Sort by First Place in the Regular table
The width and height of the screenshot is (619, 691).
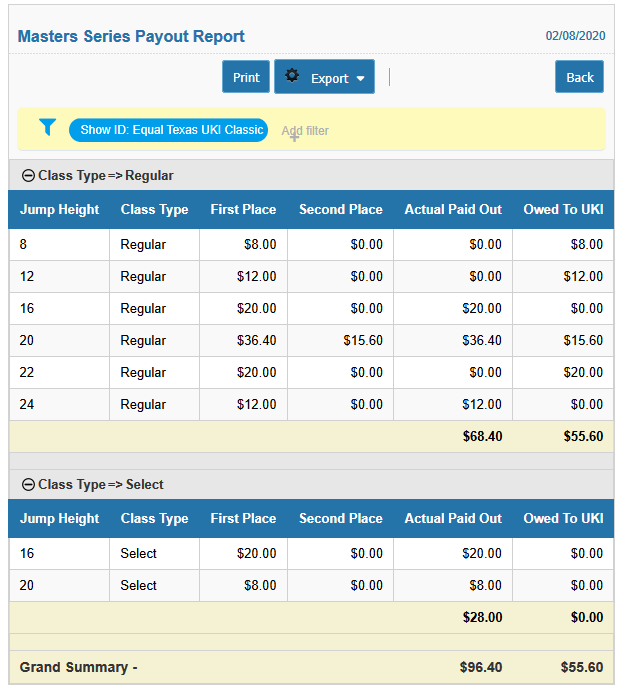pos(243,209)
